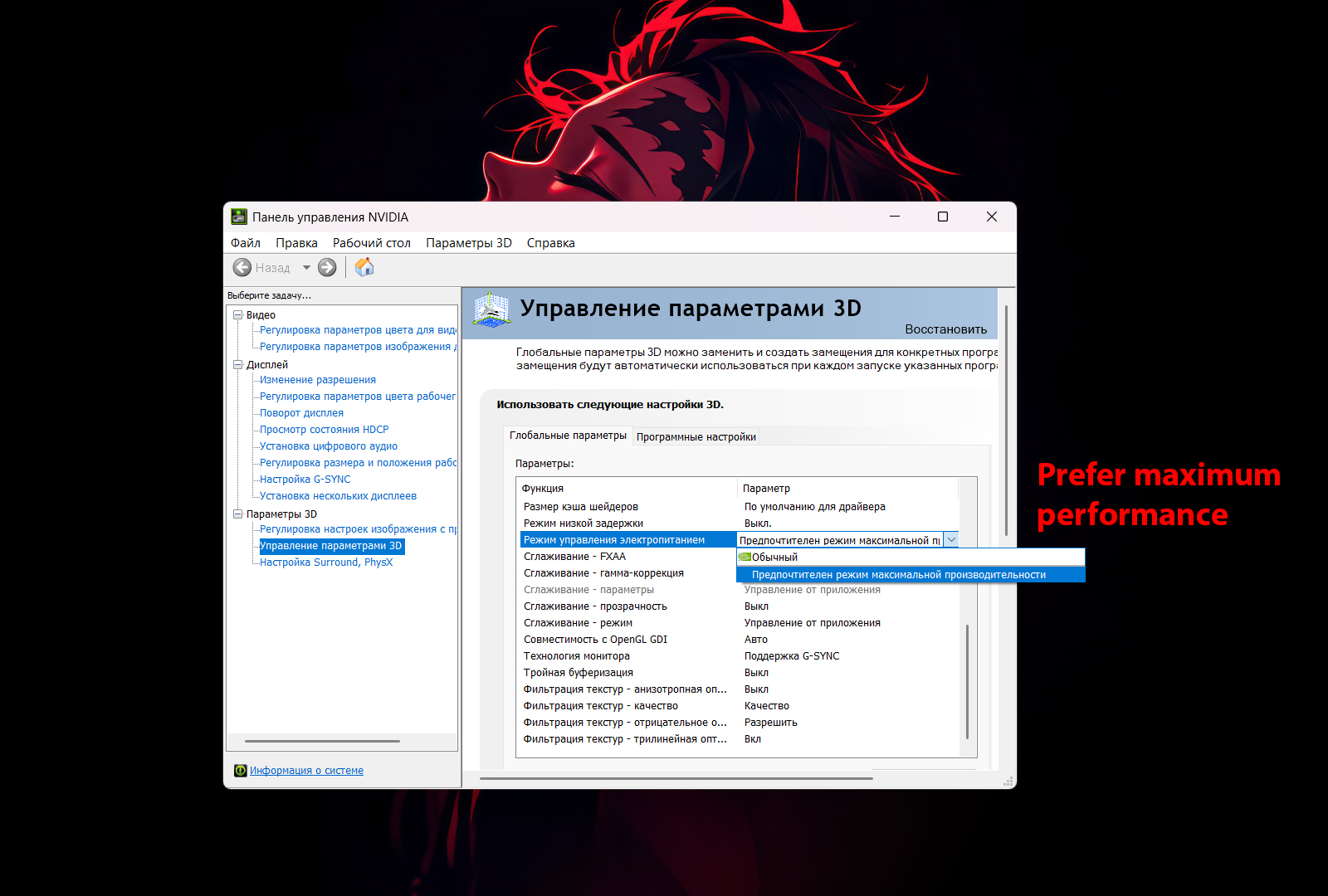Select Сглаживание - прозрачность row

pos(740,606)
